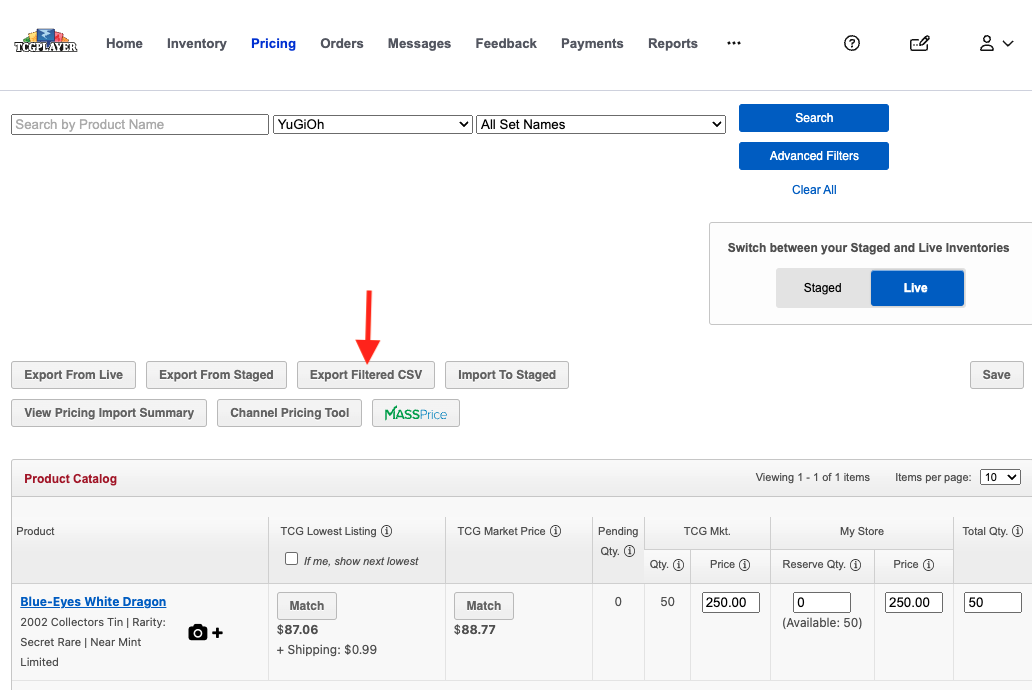Click Export Filtered CSV button

(366, 375)
